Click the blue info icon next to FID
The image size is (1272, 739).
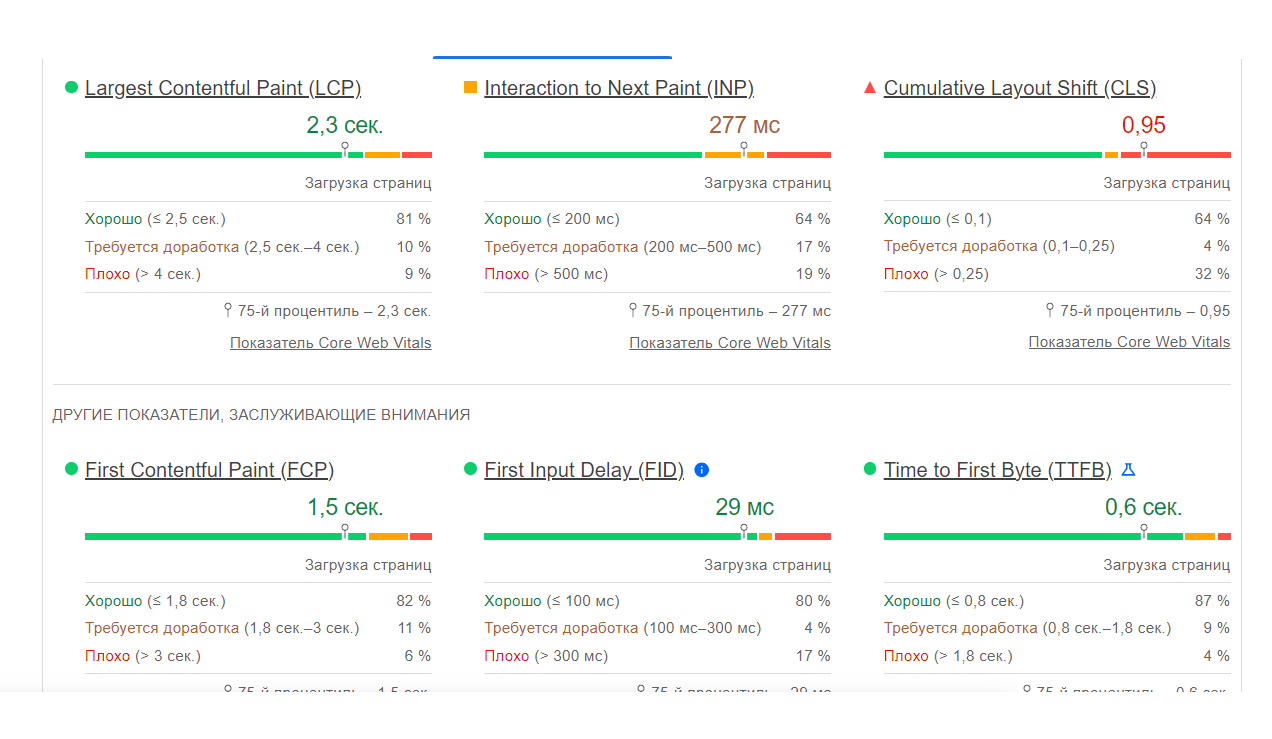tap(701, 470)
